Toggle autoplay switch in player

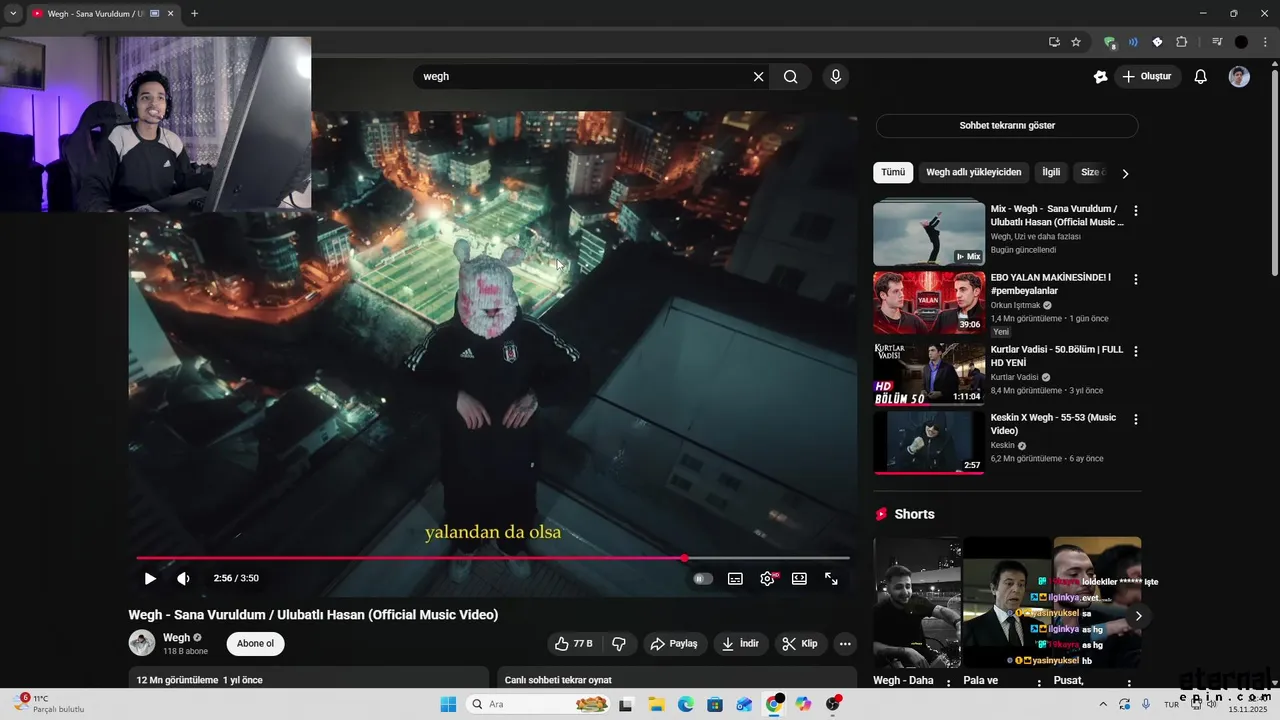(x=703, y=578)
